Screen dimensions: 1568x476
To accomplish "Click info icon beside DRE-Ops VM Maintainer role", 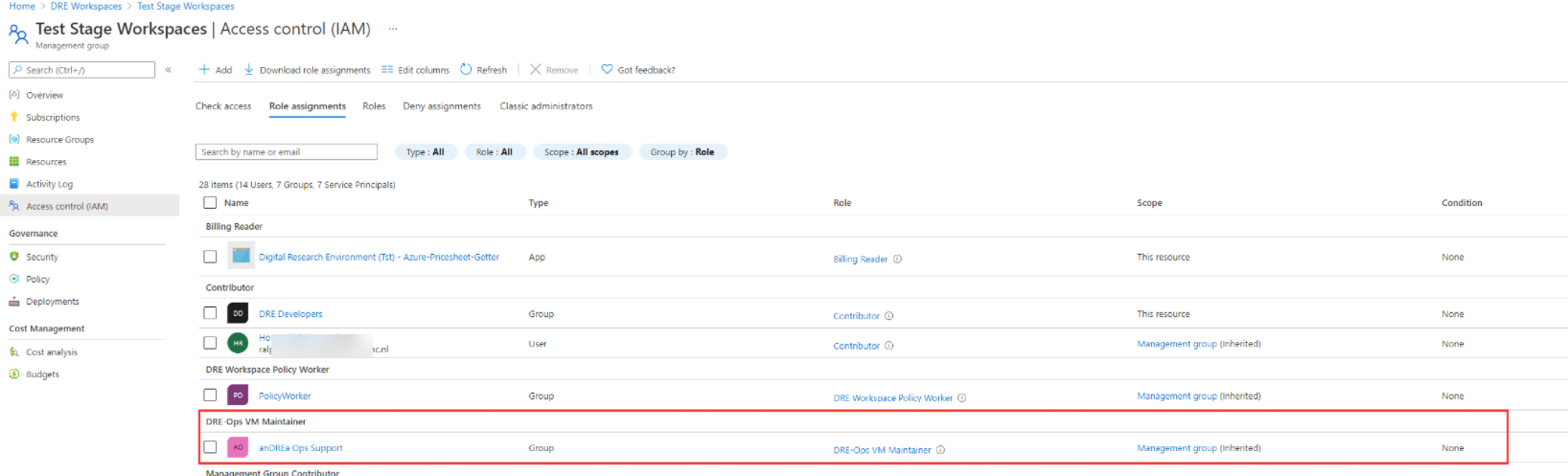I will pos(940,450).
